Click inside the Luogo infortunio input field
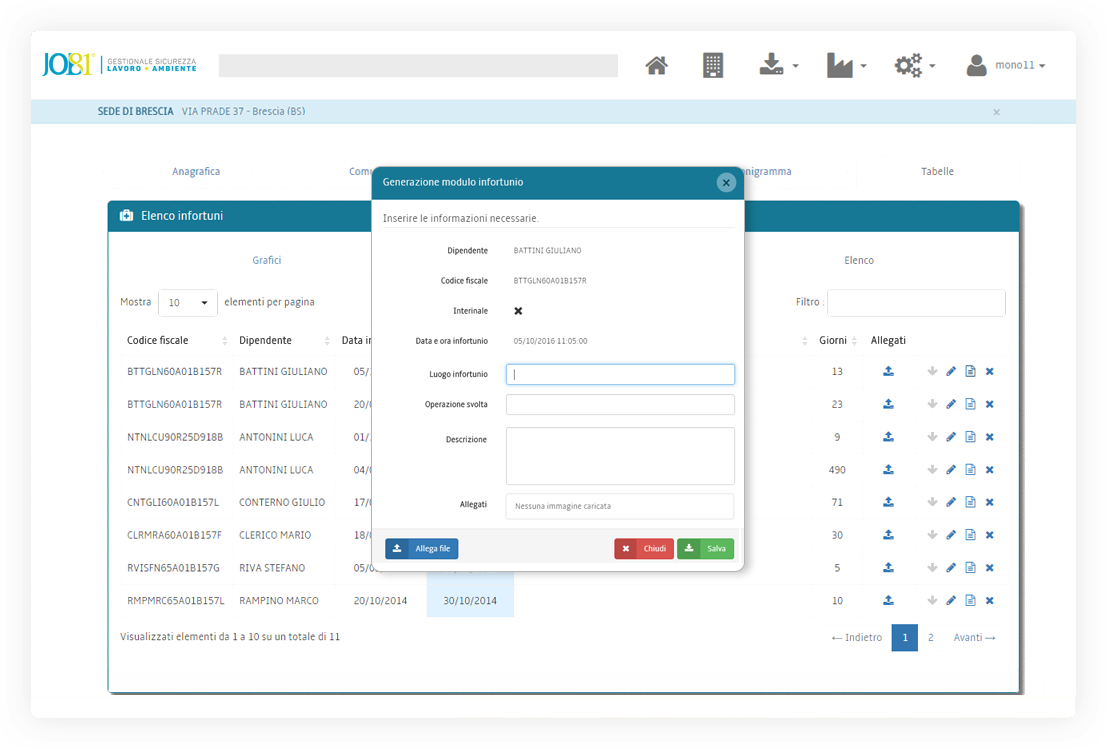 (619, 372)
